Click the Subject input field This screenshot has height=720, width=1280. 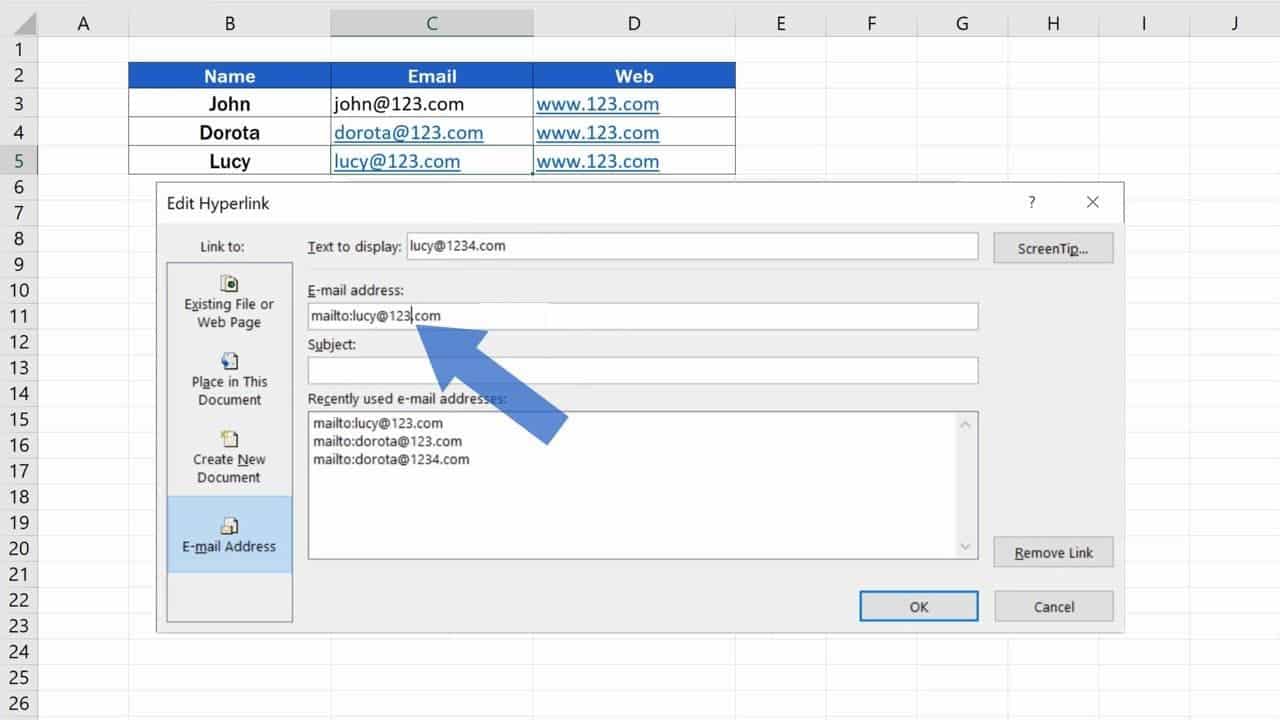coord(643,370)
